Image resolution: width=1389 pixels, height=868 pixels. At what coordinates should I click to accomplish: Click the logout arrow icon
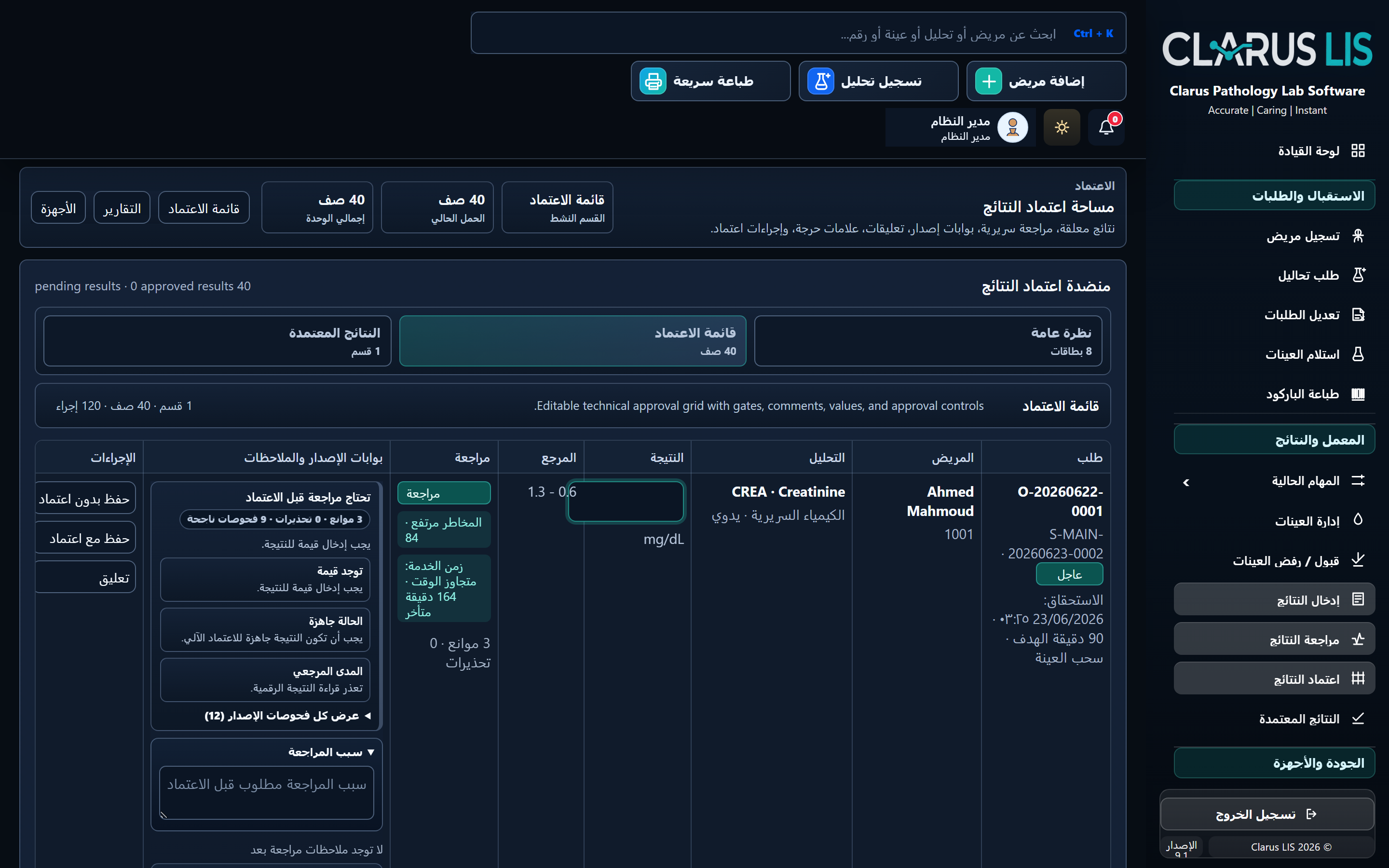pos(1311,814)
